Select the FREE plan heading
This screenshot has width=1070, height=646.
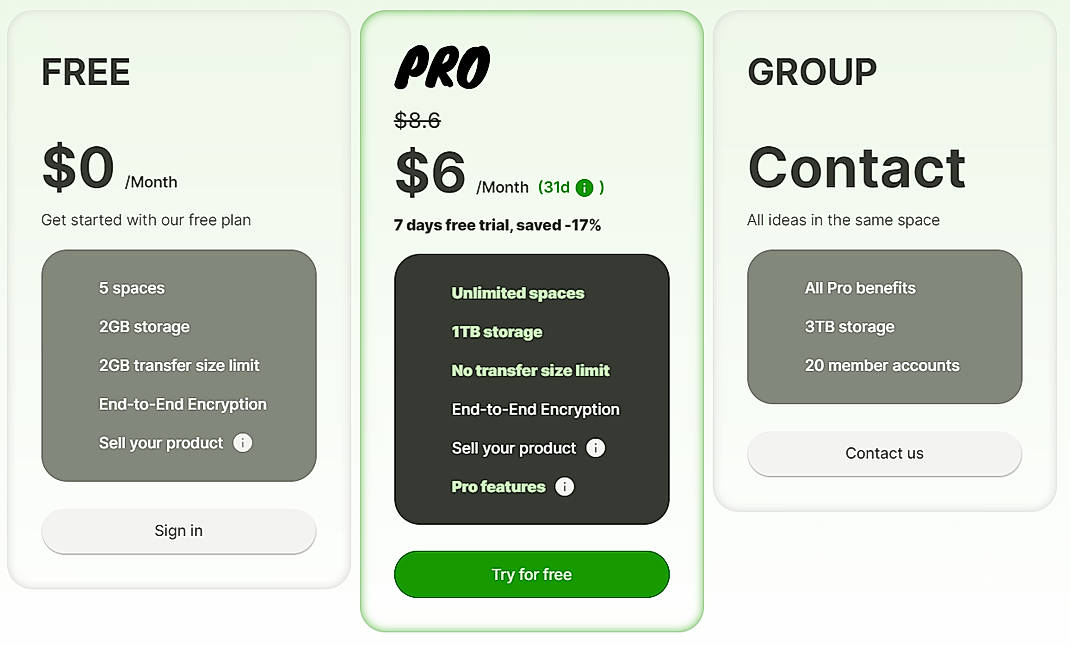(85, 72)
